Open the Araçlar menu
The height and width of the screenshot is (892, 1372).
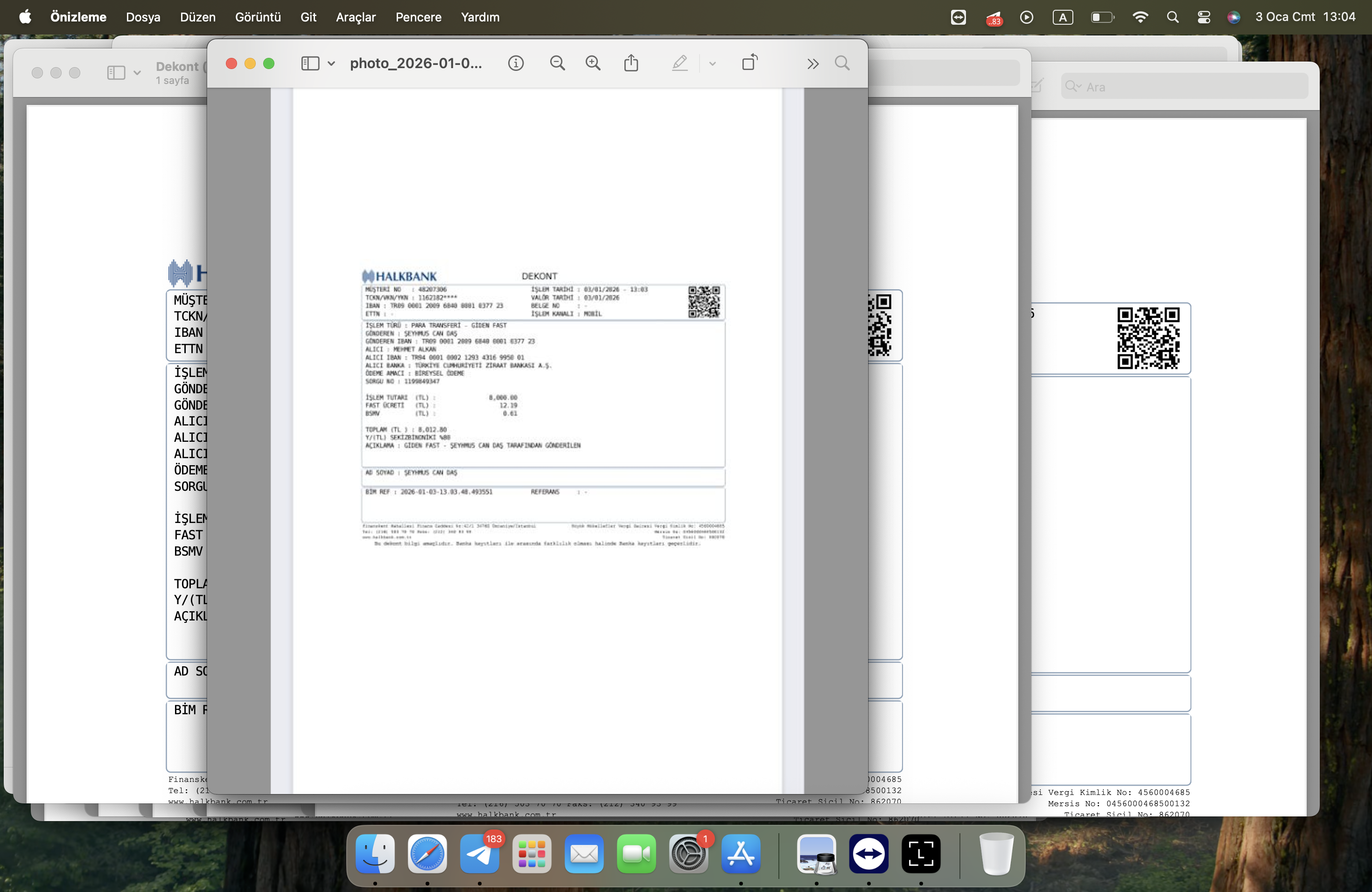click(356, 17)
